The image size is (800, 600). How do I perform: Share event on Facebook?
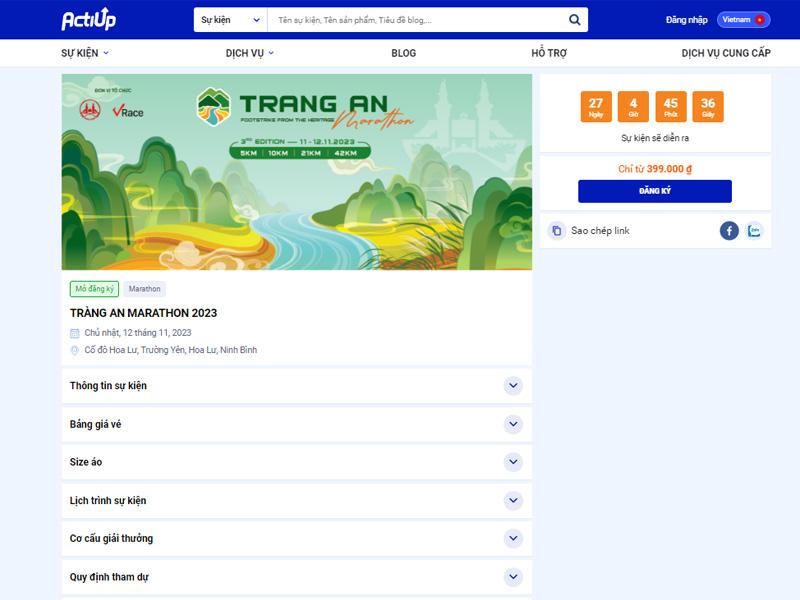tap(729, 231)
